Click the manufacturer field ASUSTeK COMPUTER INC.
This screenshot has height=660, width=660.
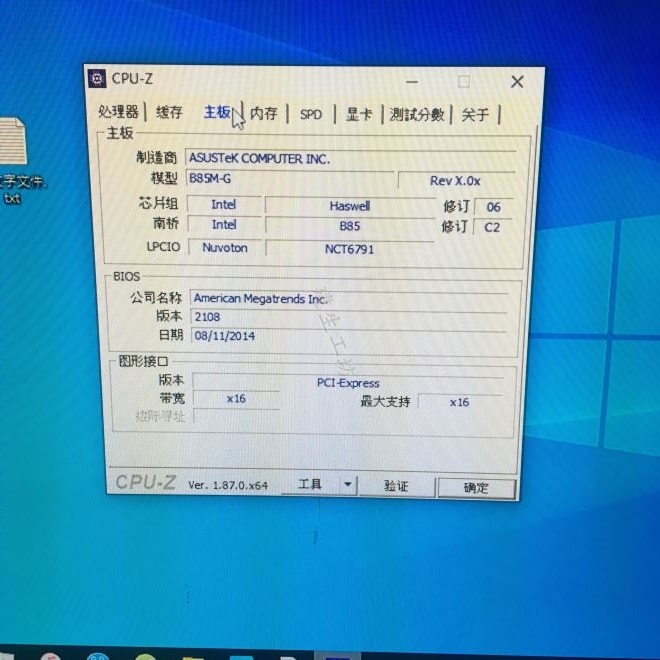[351, 158]
